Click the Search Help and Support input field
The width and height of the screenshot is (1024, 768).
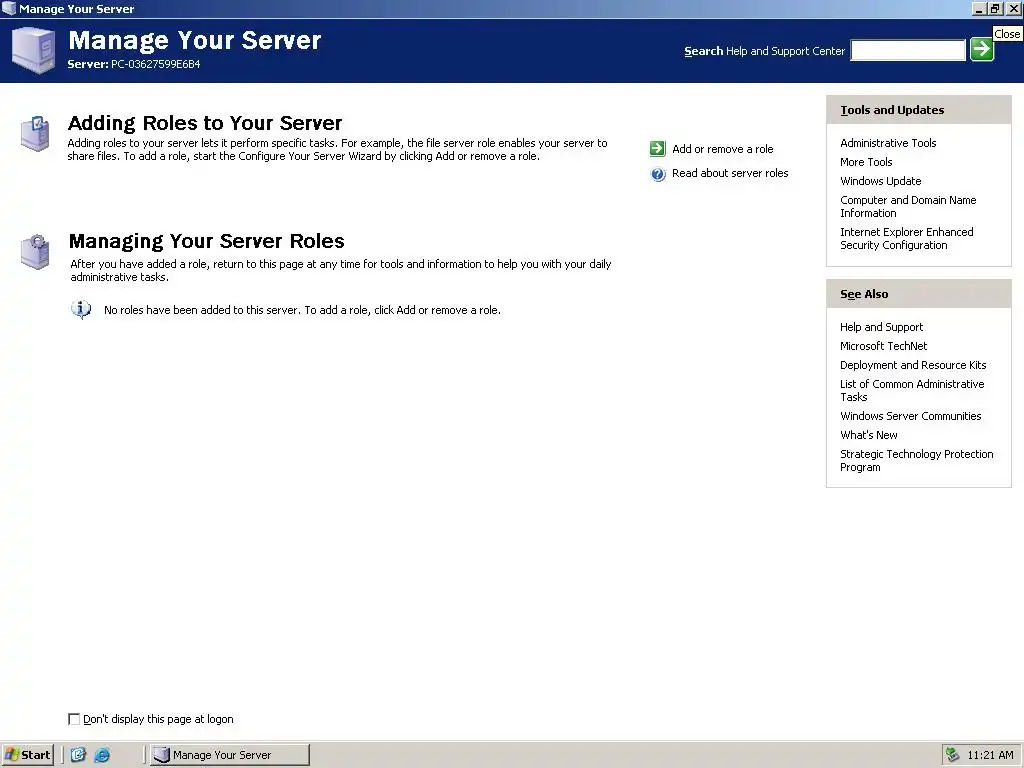click(908, 50)
